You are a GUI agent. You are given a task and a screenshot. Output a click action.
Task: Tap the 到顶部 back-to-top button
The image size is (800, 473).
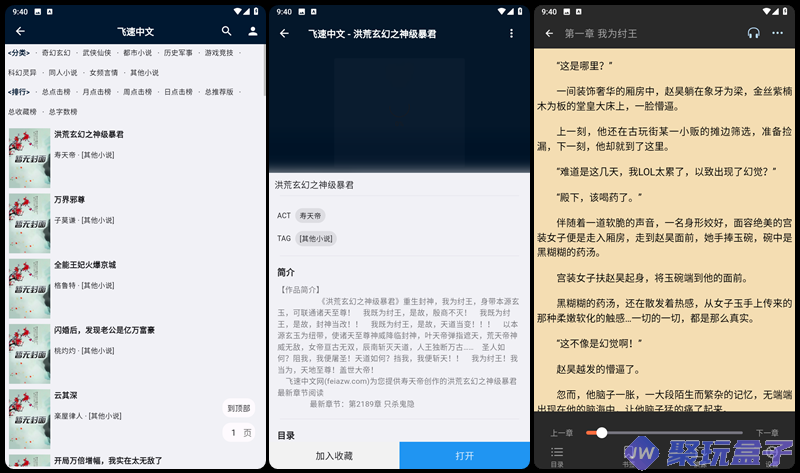[239, 408]
